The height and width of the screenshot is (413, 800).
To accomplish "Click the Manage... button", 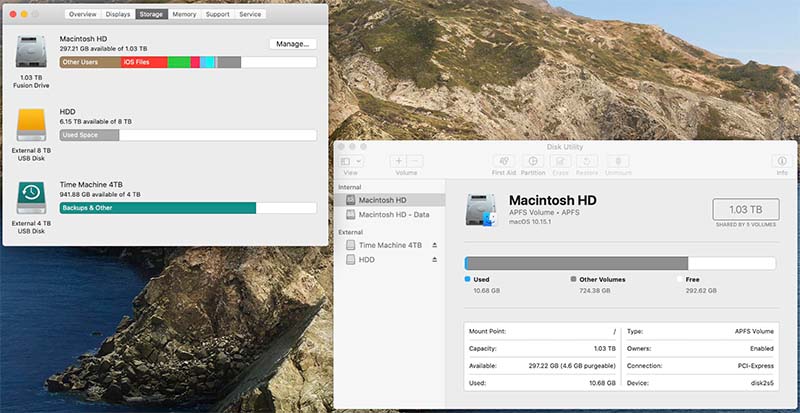I will point(293,44).
